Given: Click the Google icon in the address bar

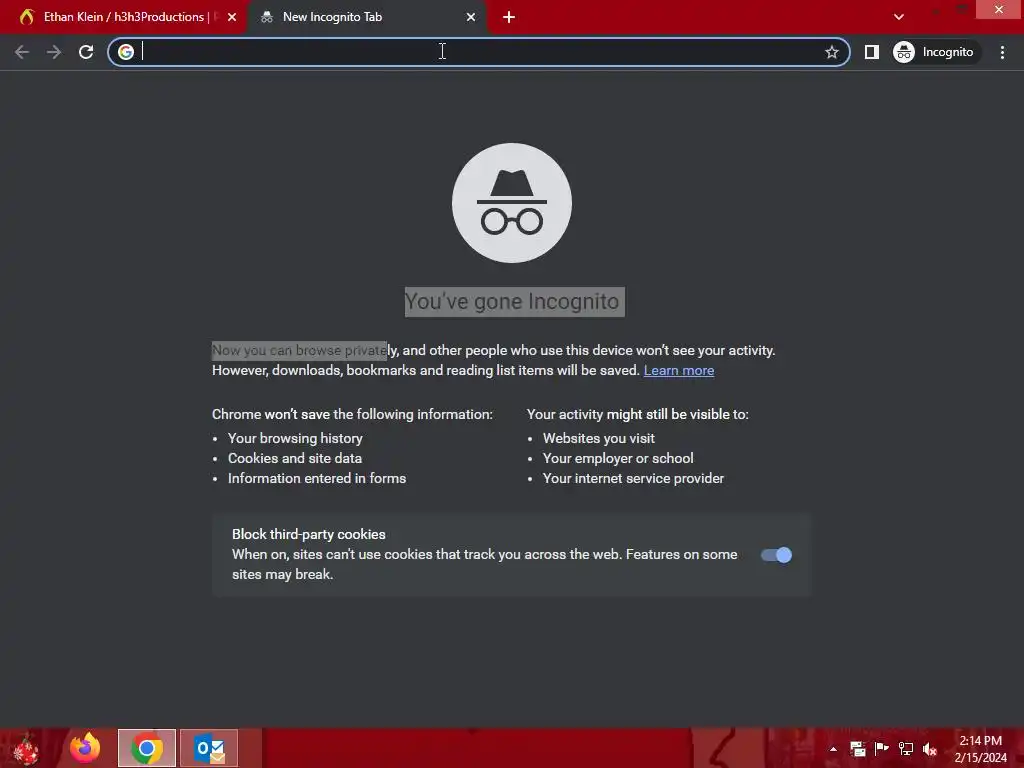Looking at the screenshot, I should coord(126,52).
